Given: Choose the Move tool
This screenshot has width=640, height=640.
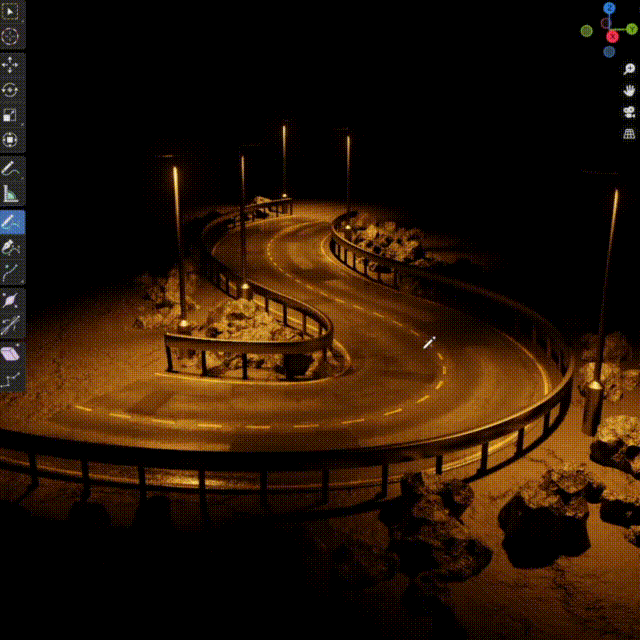Looking at the screenshot, I should [11, 65].
